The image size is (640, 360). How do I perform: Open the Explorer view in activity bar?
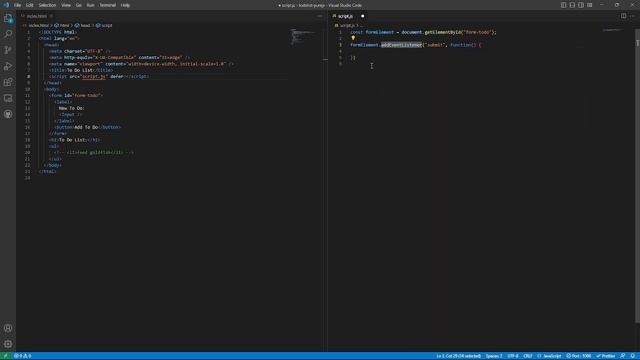(x=8, y=18)
